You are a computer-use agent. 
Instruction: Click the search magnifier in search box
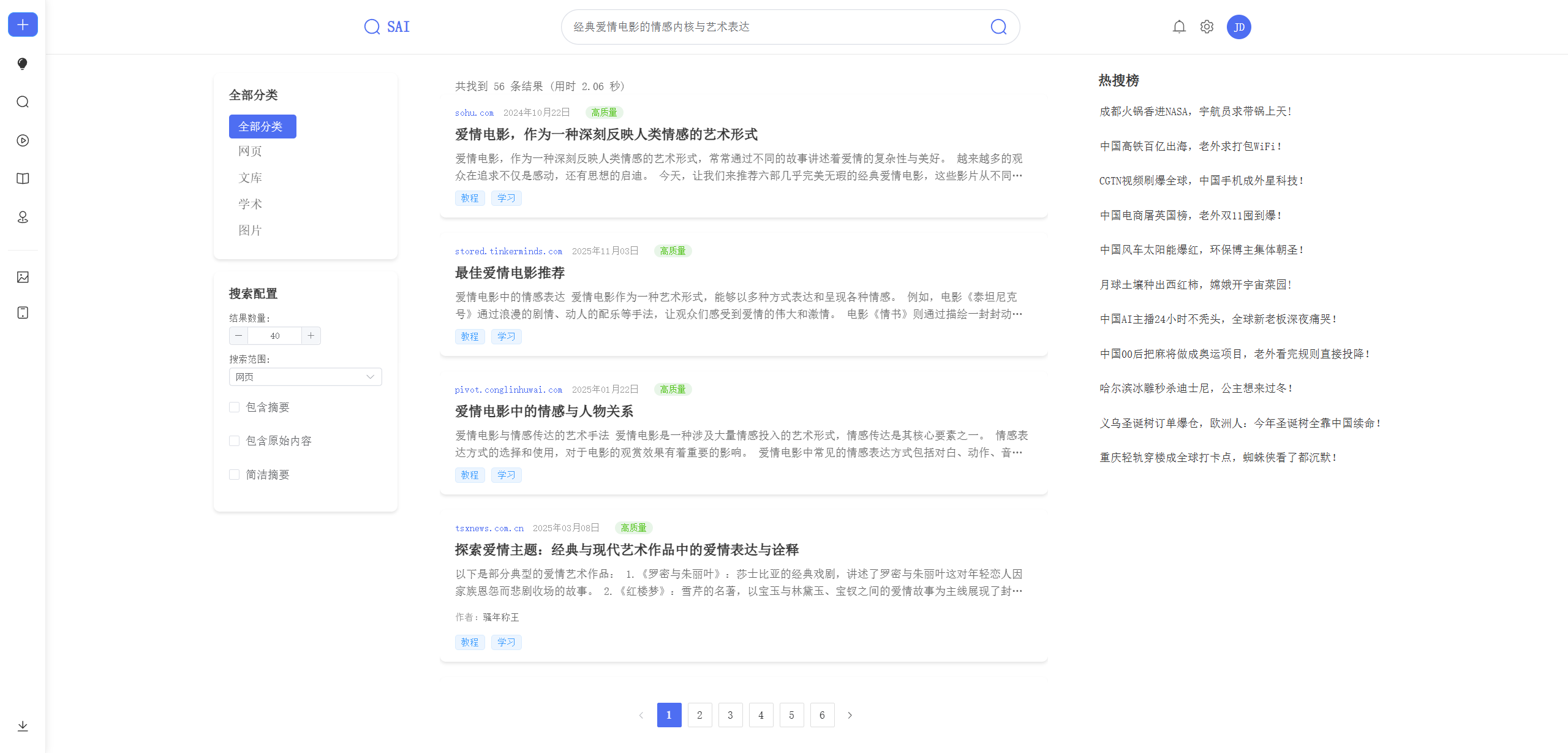click(x=998, y=27)
